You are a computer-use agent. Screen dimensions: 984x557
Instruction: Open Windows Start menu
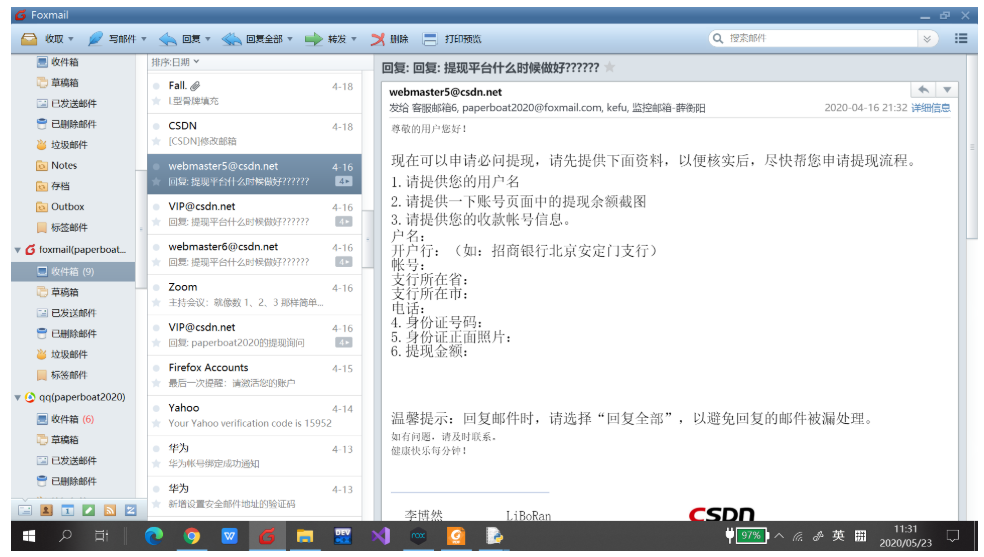point(28,536)
